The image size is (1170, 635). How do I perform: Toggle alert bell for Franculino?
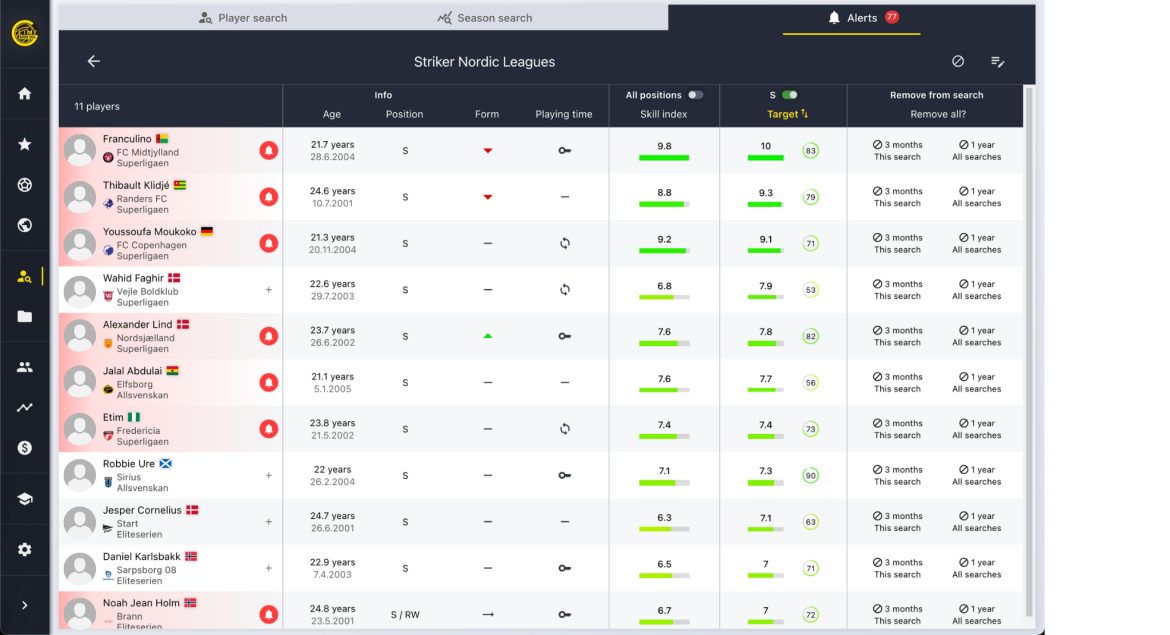(x=268, y=150)
